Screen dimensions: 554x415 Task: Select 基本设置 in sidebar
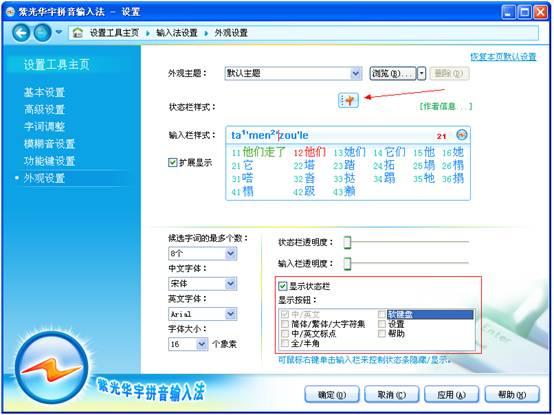pos(44,93)
